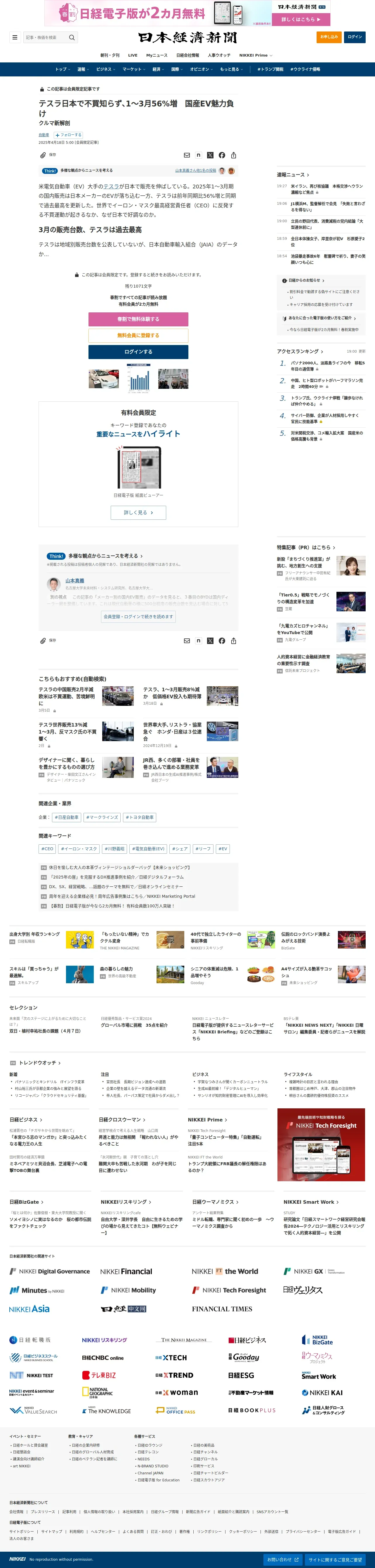Share to note icon below the Think comment

click(198, 641)
